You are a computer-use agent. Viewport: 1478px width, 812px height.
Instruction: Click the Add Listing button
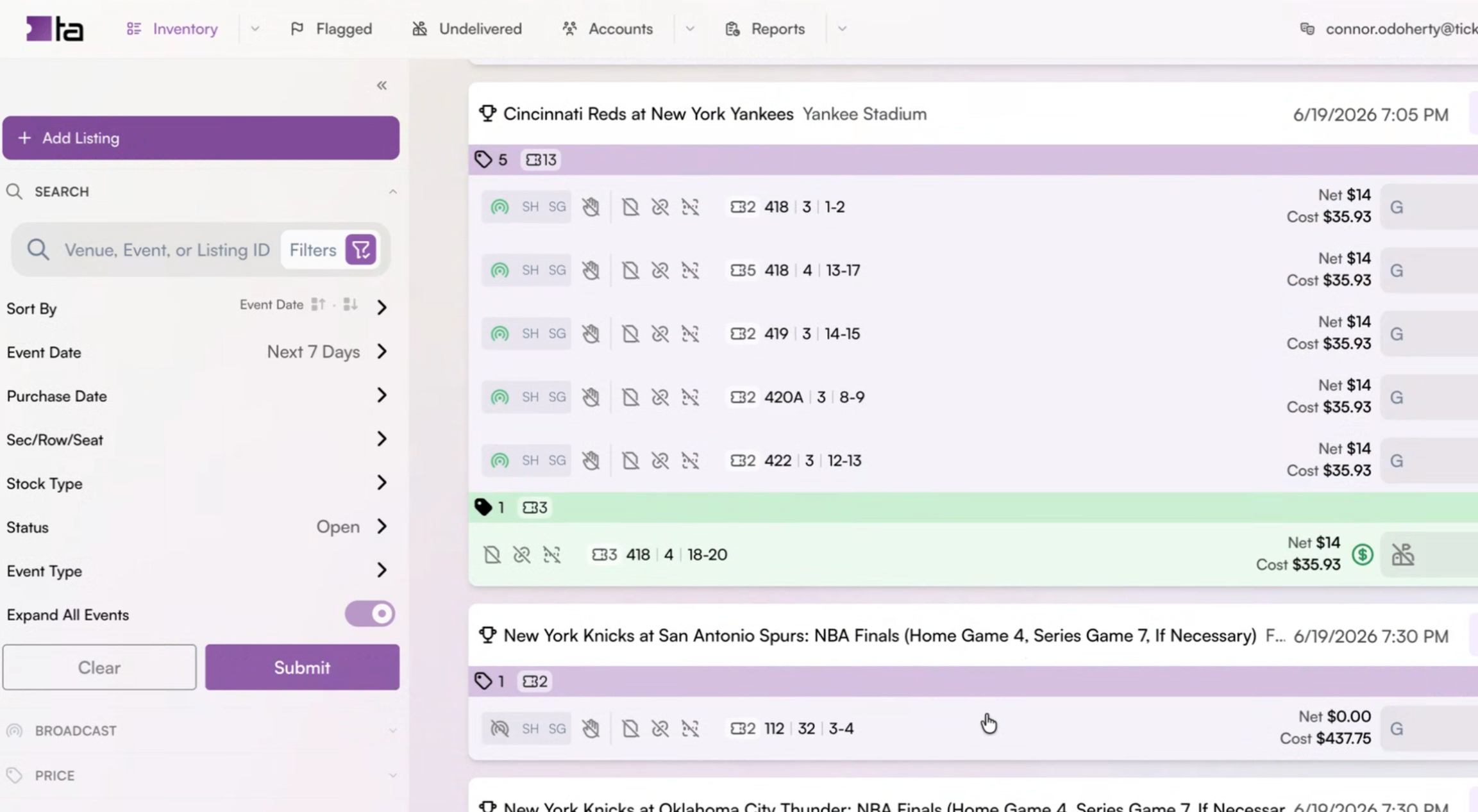click(201, 138)
